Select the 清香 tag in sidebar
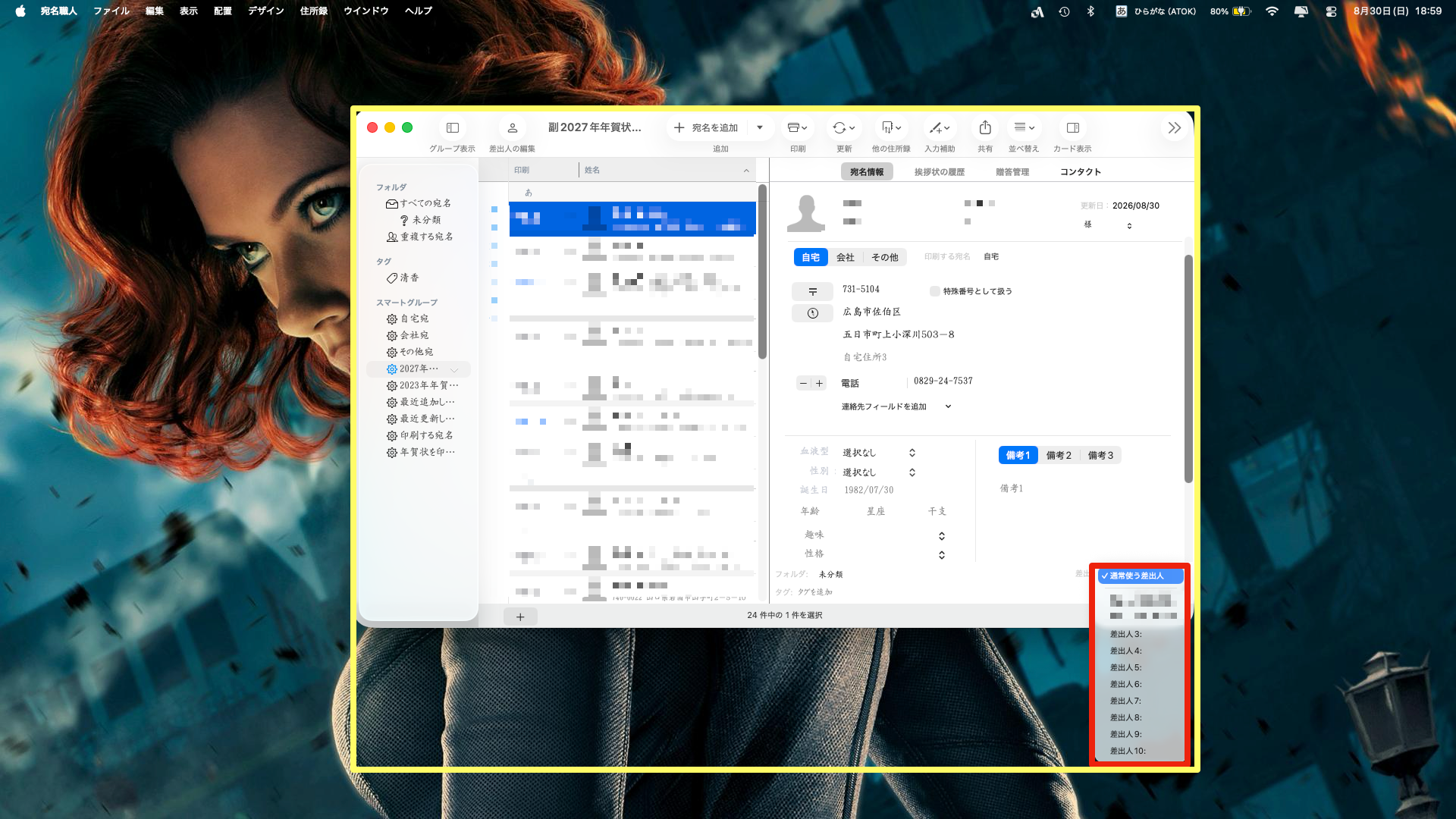The height and width of the screenshot is (819, 1456). pos(403,278)
